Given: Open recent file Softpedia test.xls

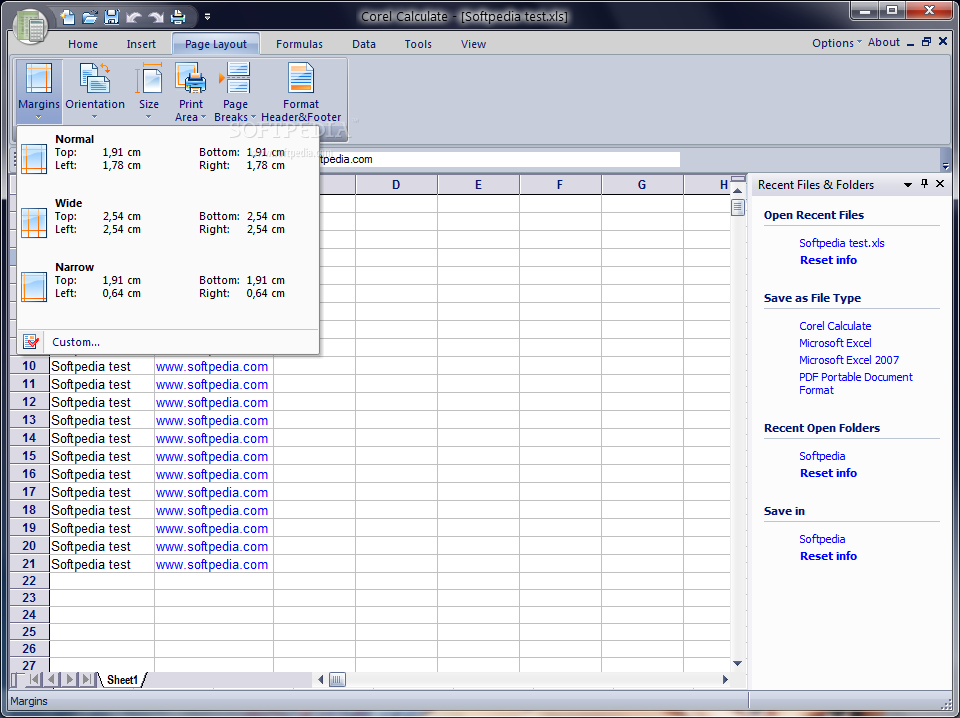Looking at the screenshot, I should (x=841, y=243).
